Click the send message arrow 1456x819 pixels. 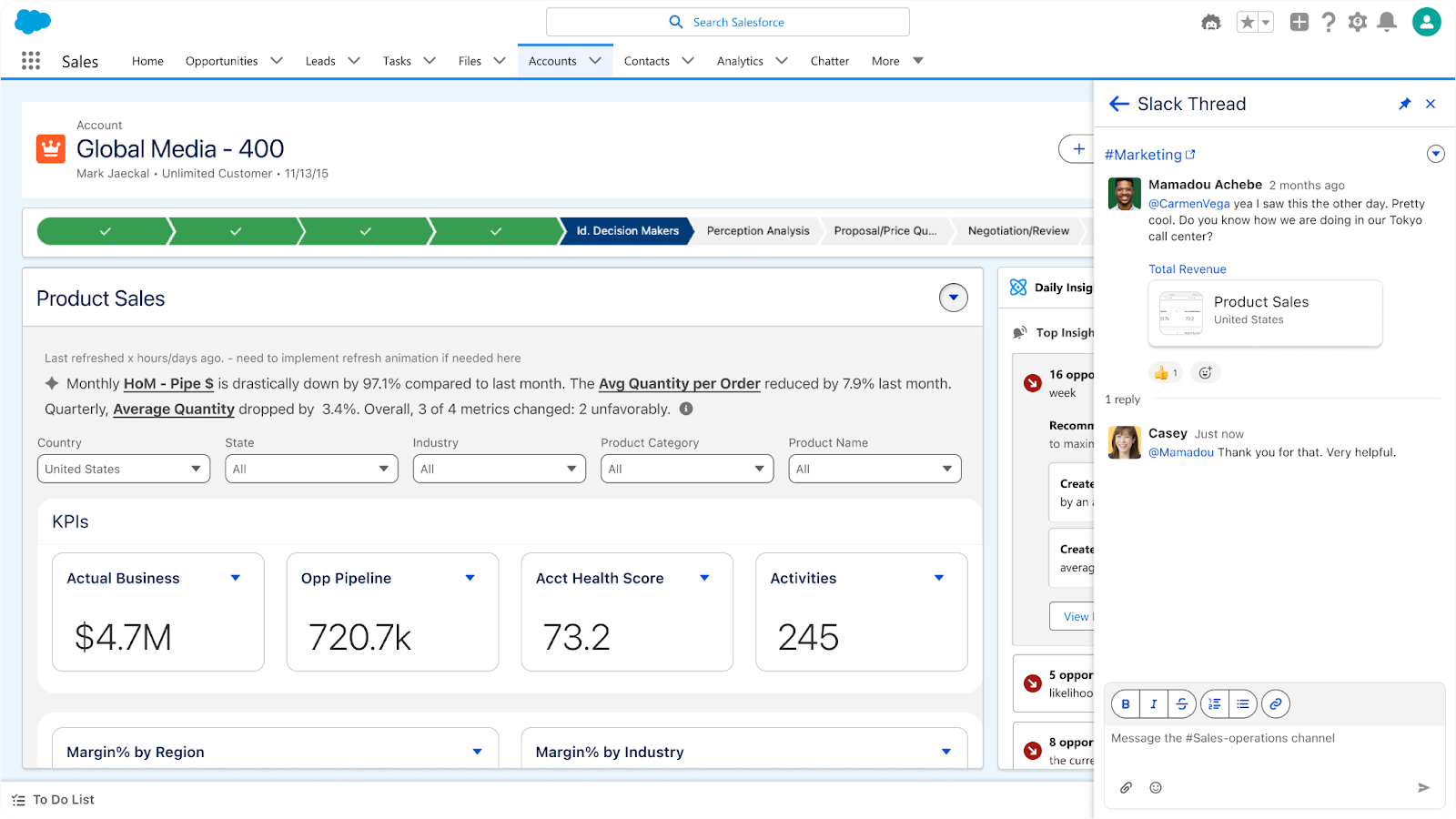click(x=1423, y=787)
